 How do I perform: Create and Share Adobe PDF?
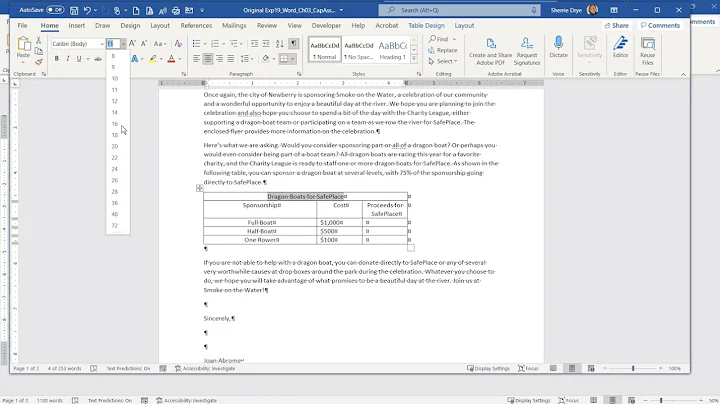(490, 50)
